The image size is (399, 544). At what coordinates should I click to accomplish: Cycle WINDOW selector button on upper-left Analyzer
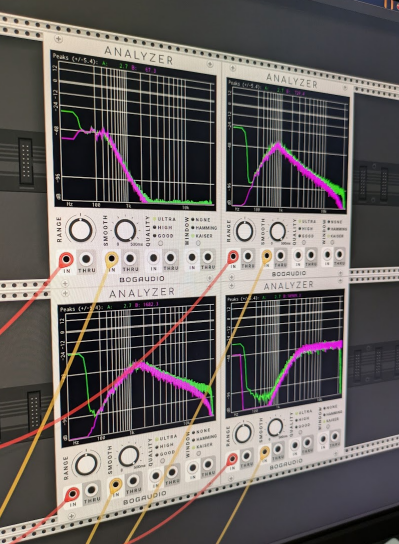coord(198,243)
